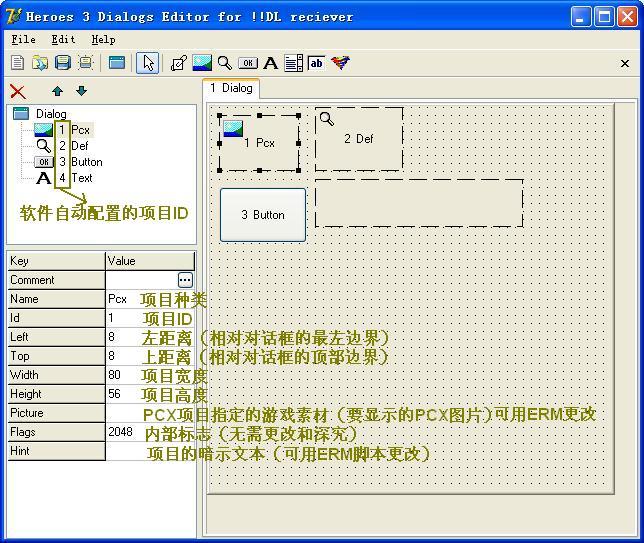Click the empty dashed text box on canvas
Screen dimensions: 644x543
click(x=419, y=203)
